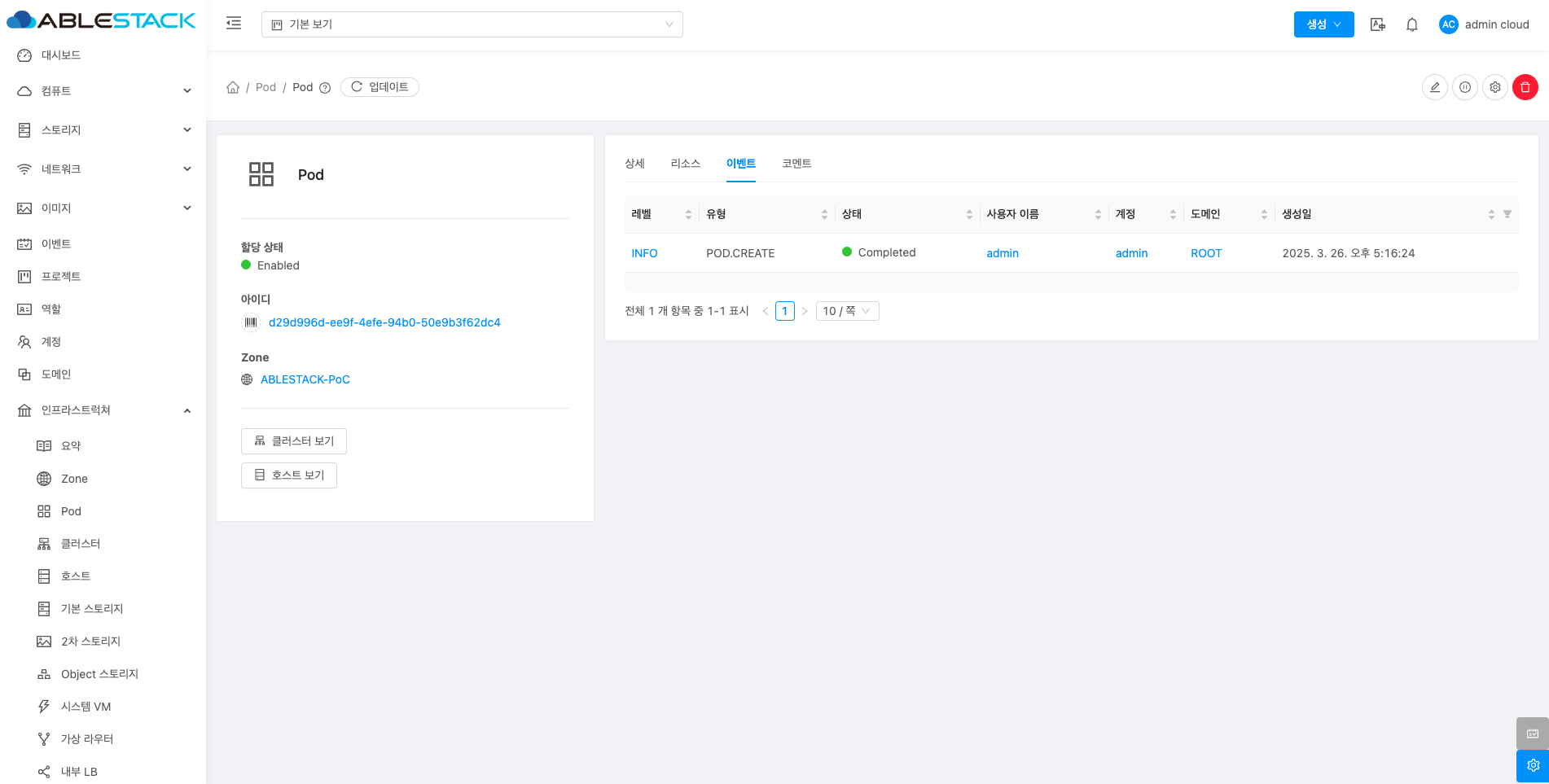Sort table by 생성일 column
This screenshot has height=784, width=1549.
pos(1490,214)
